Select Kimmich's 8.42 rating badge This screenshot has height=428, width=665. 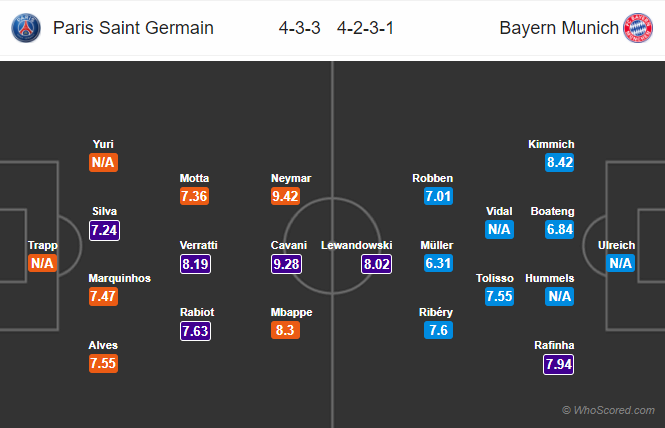559,162
